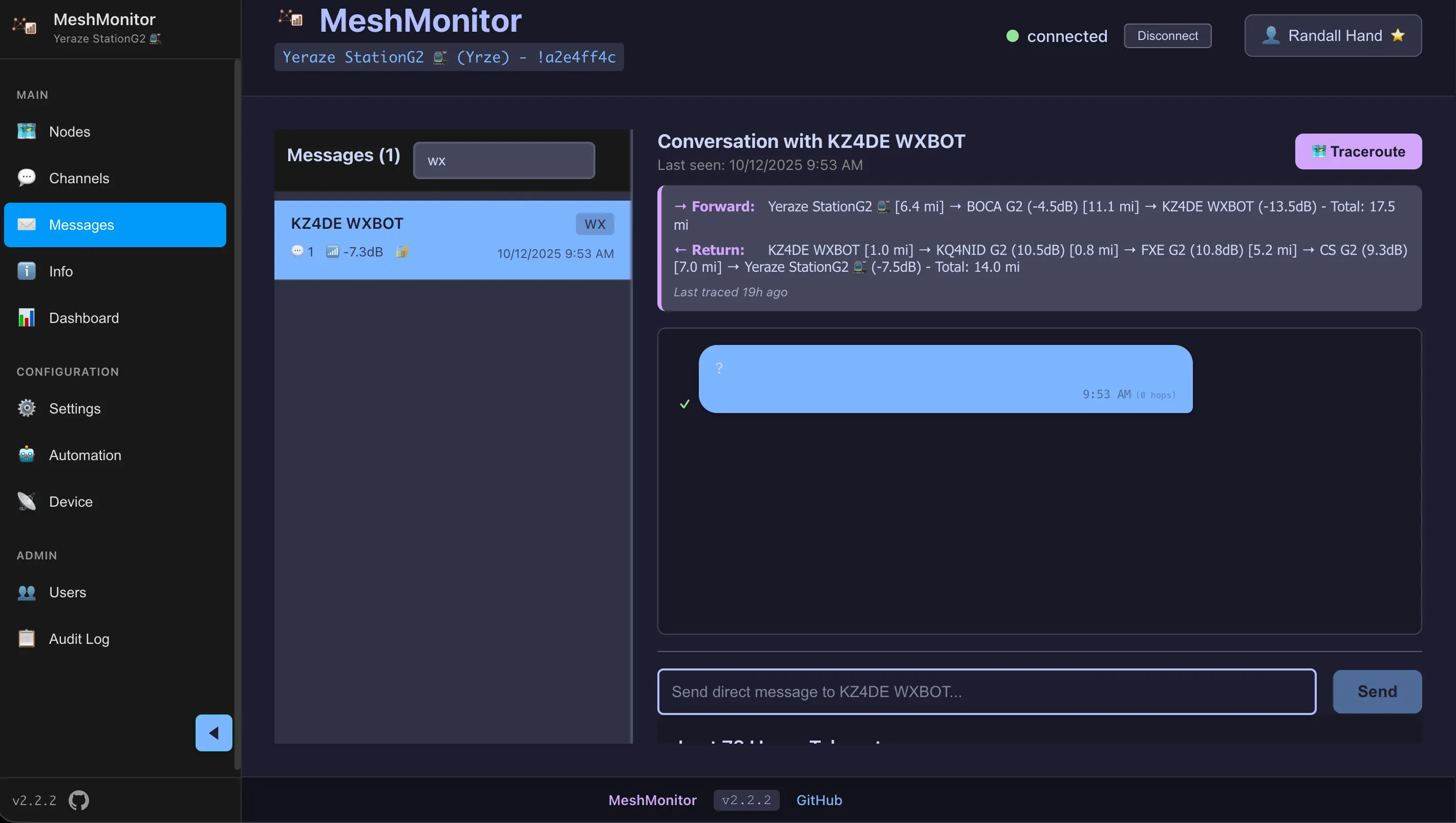Open the Info page via its icon
Image resolution: width=1456 pixels, height=823 pixels.
(26, 271)
